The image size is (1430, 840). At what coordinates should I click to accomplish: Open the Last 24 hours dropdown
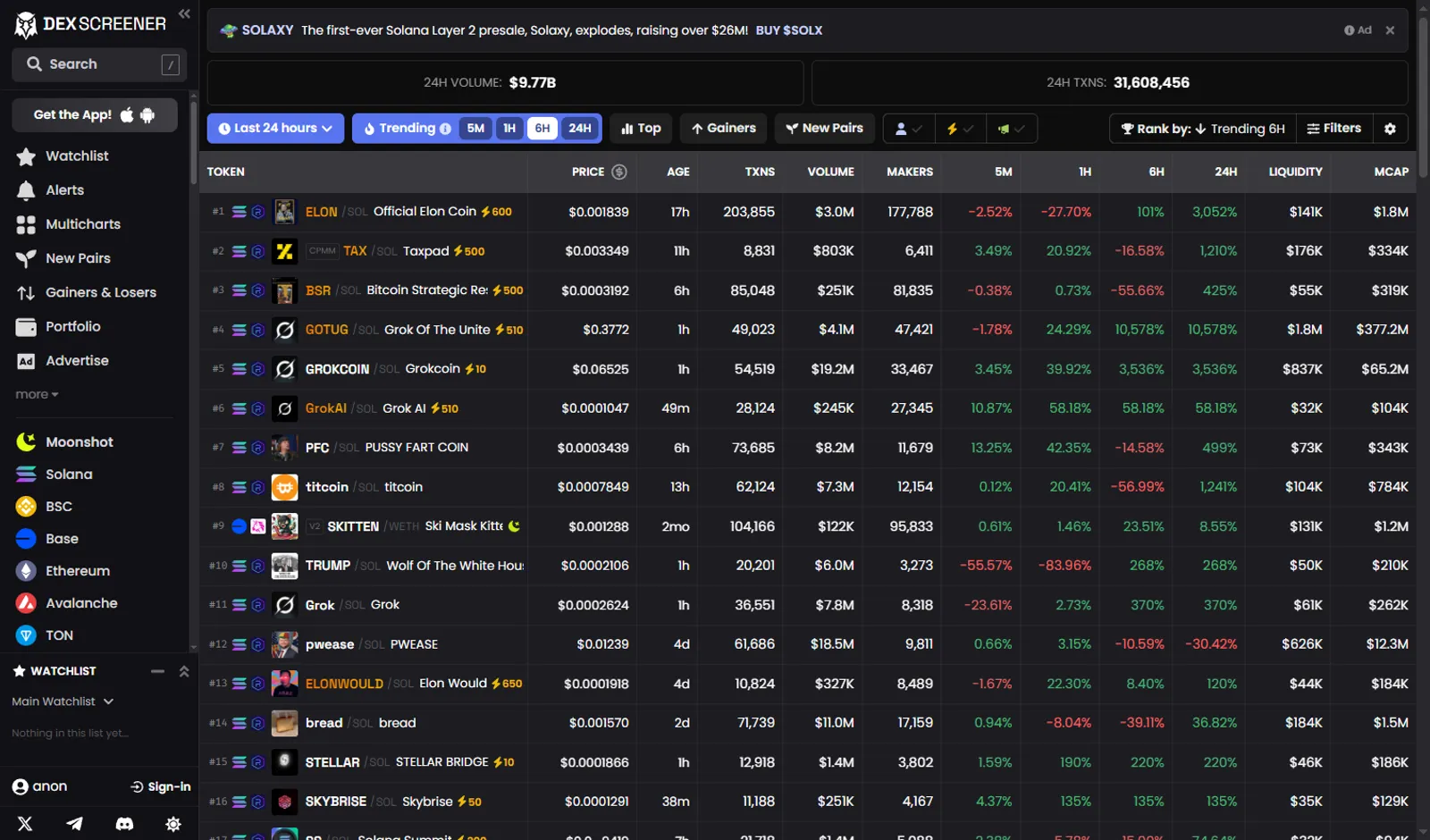pyautogui.click(x=275, y=129)
